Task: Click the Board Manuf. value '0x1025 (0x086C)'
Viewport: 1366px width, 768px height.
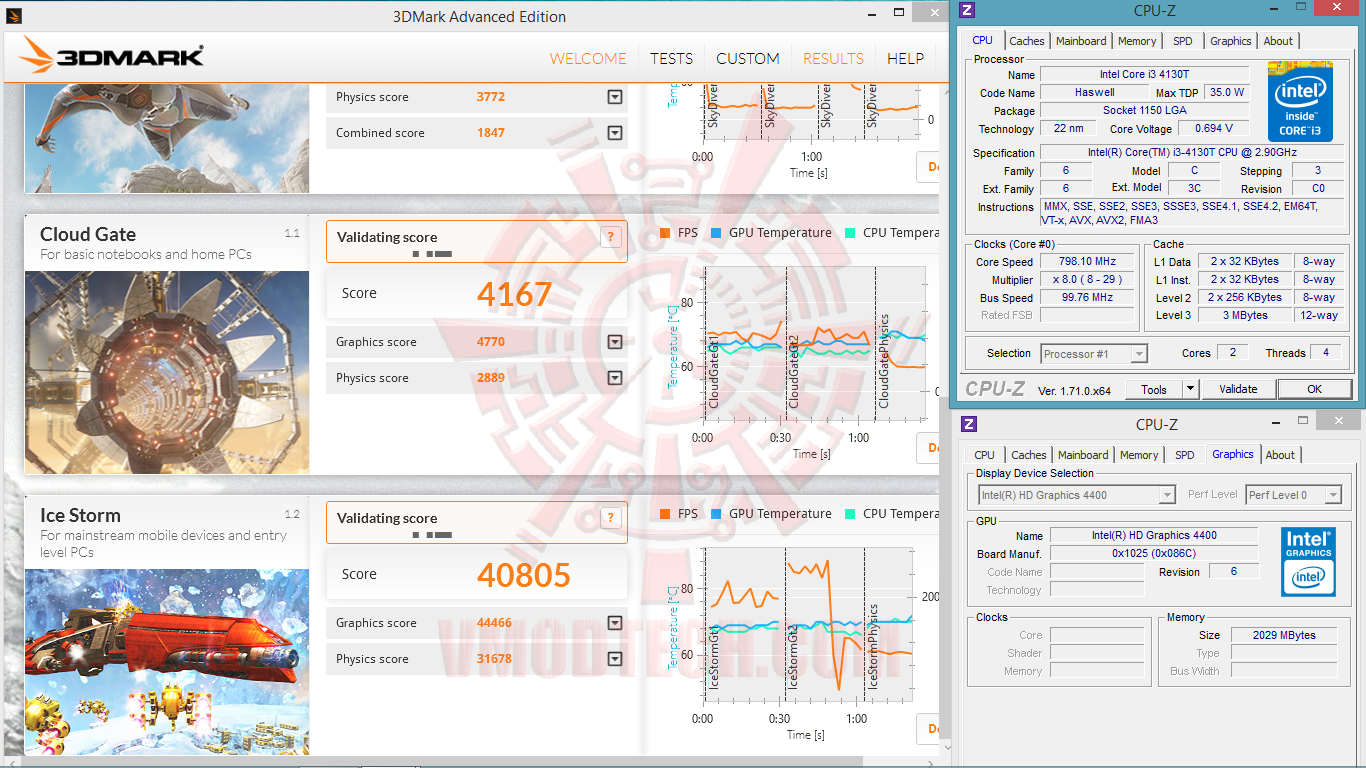Action: pyautogui.click(x=1154, y=554)
